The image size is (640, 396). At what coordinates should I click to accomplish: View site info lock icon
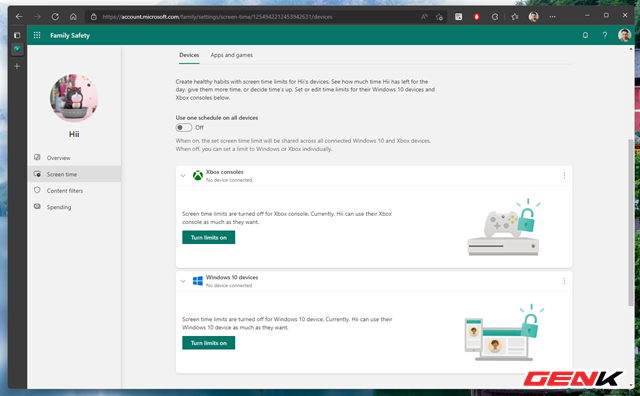pyautogui.click(x=94, y=17)
